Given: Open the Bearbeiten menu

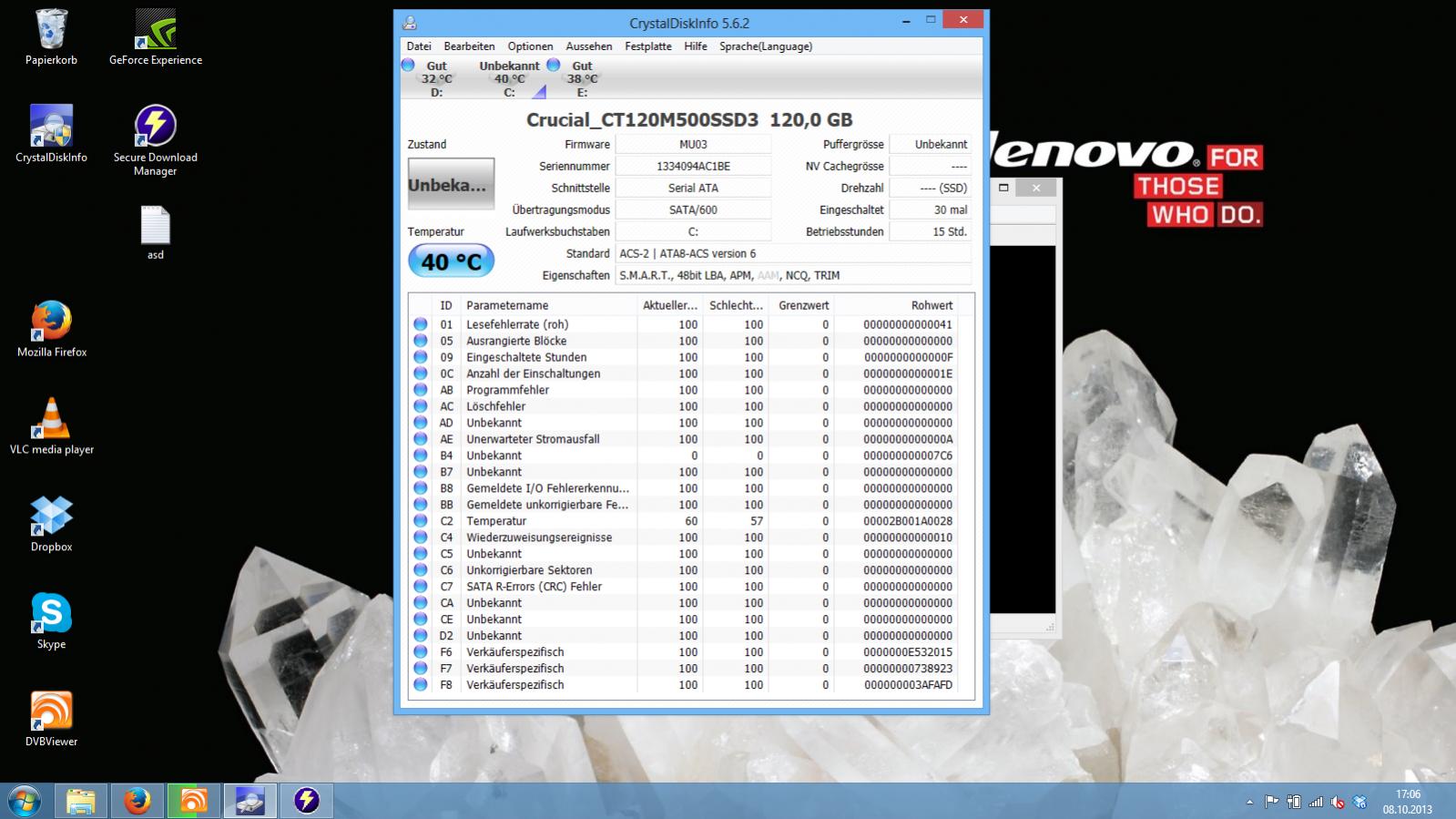Looking at the screenshot, I should click(x=469, y=46).
